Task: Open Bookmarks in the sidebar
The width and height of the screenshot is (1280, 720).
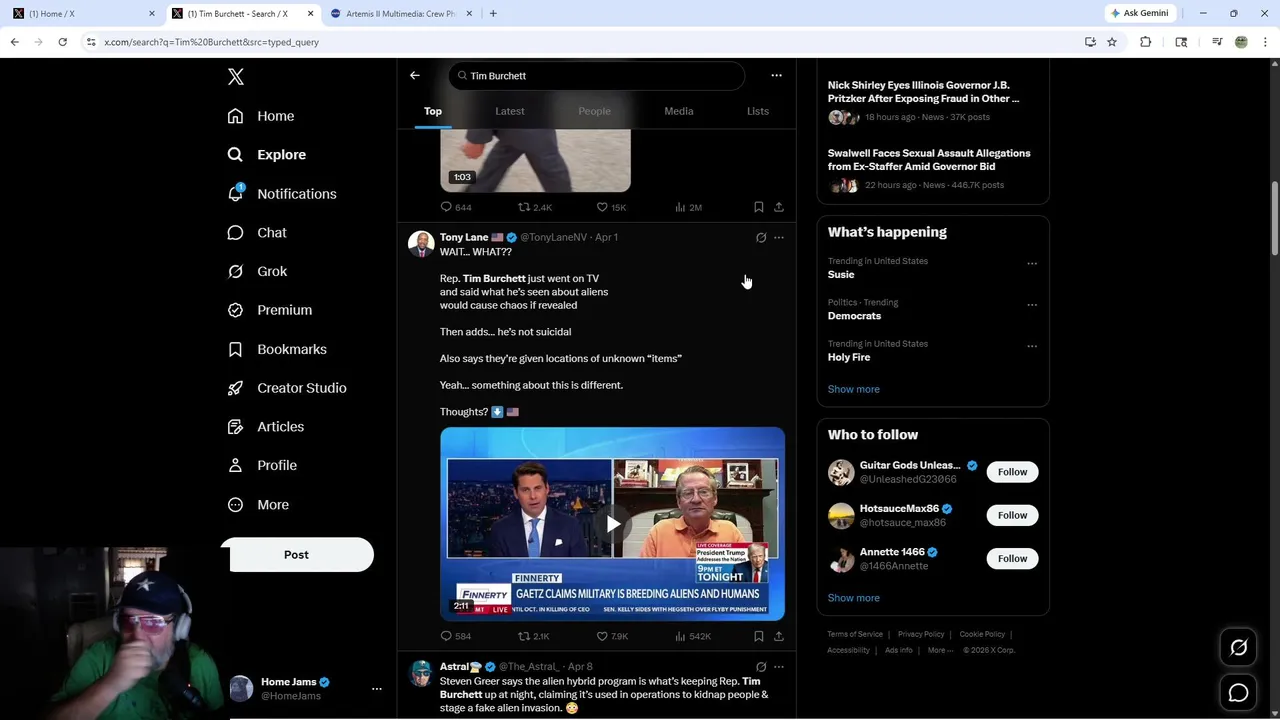Action: (276, 349)
